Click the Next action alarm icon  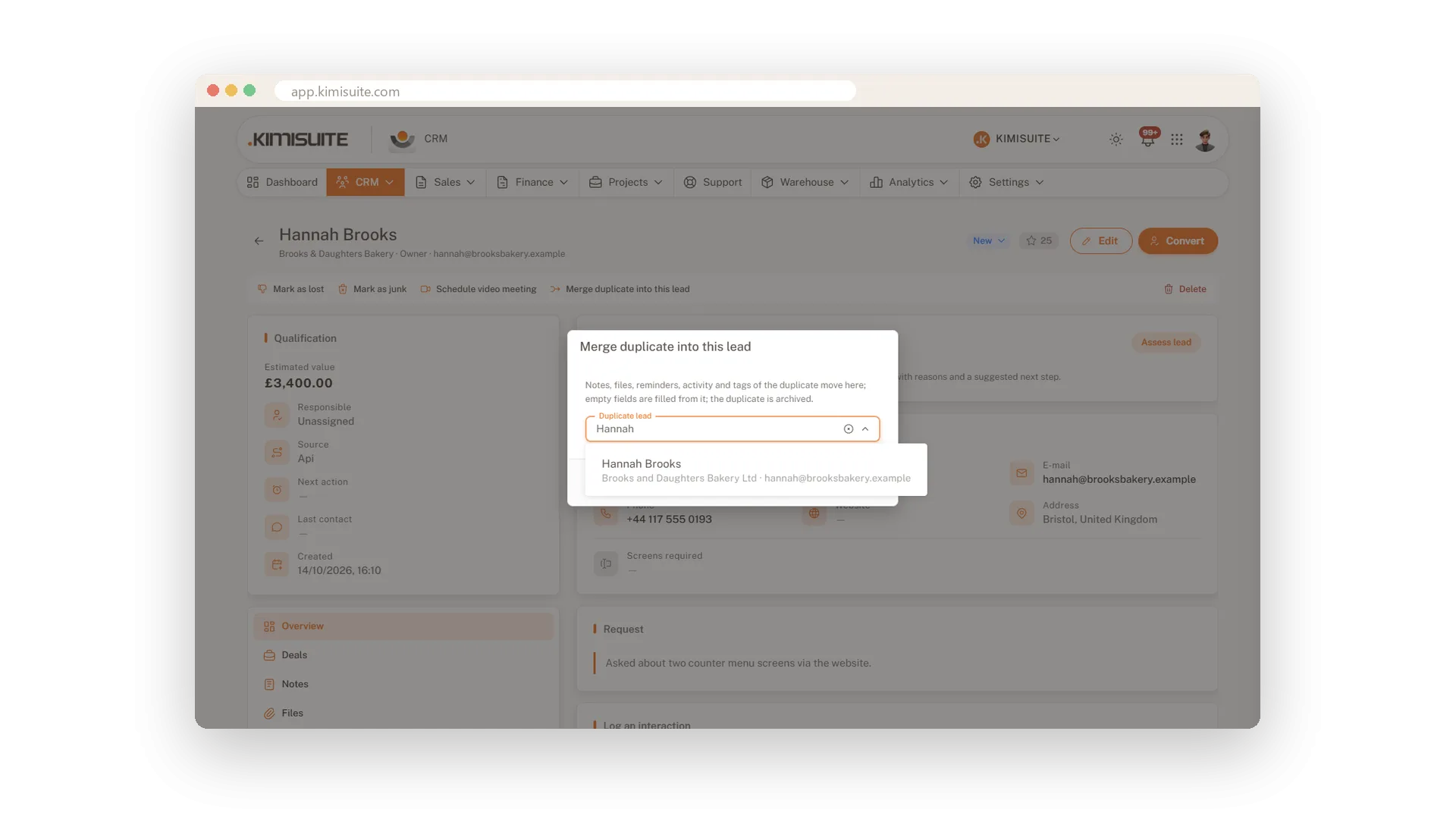pos(277,489)
